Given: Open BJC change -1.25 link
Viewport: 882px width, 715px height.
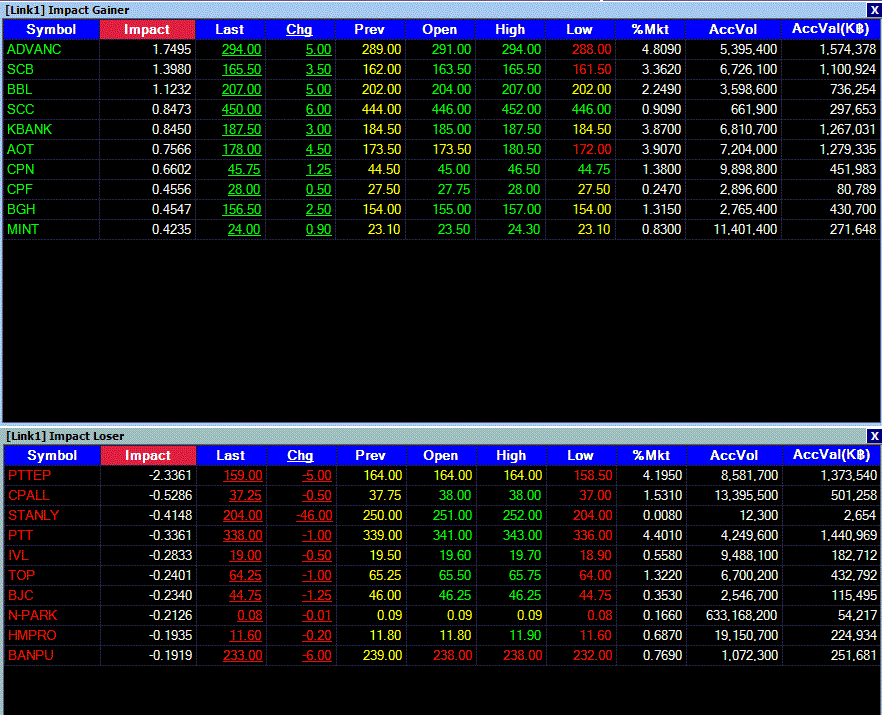Looking at the screenshot, I should [317, 596].
